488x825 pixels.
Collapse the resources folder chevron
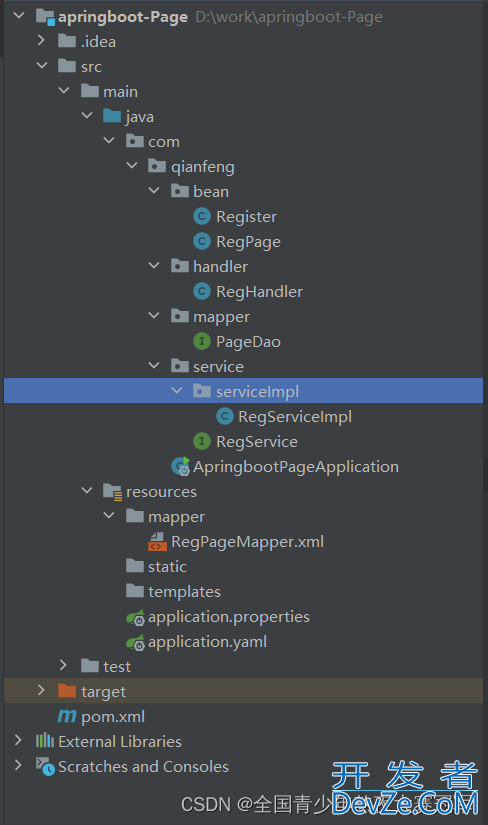coord(87,490)
